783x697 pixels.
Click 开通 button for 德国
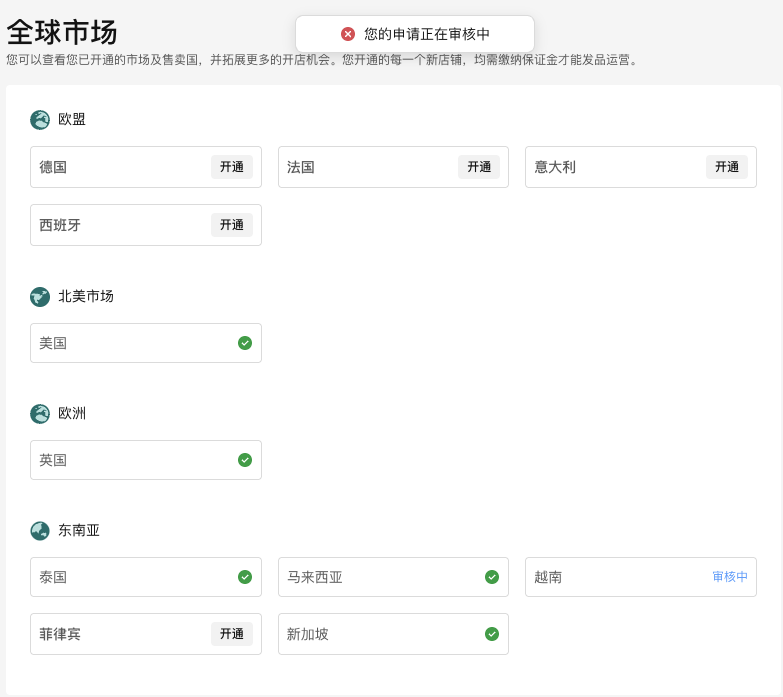click(x=232, y=167)
